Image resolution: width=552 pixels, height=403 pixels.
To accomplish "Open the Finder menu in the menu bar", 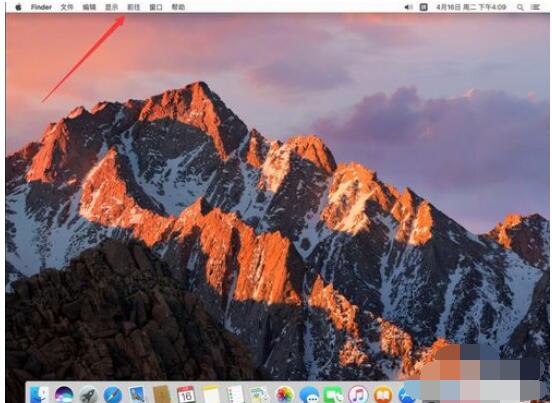I will click(x=41, y=7).
